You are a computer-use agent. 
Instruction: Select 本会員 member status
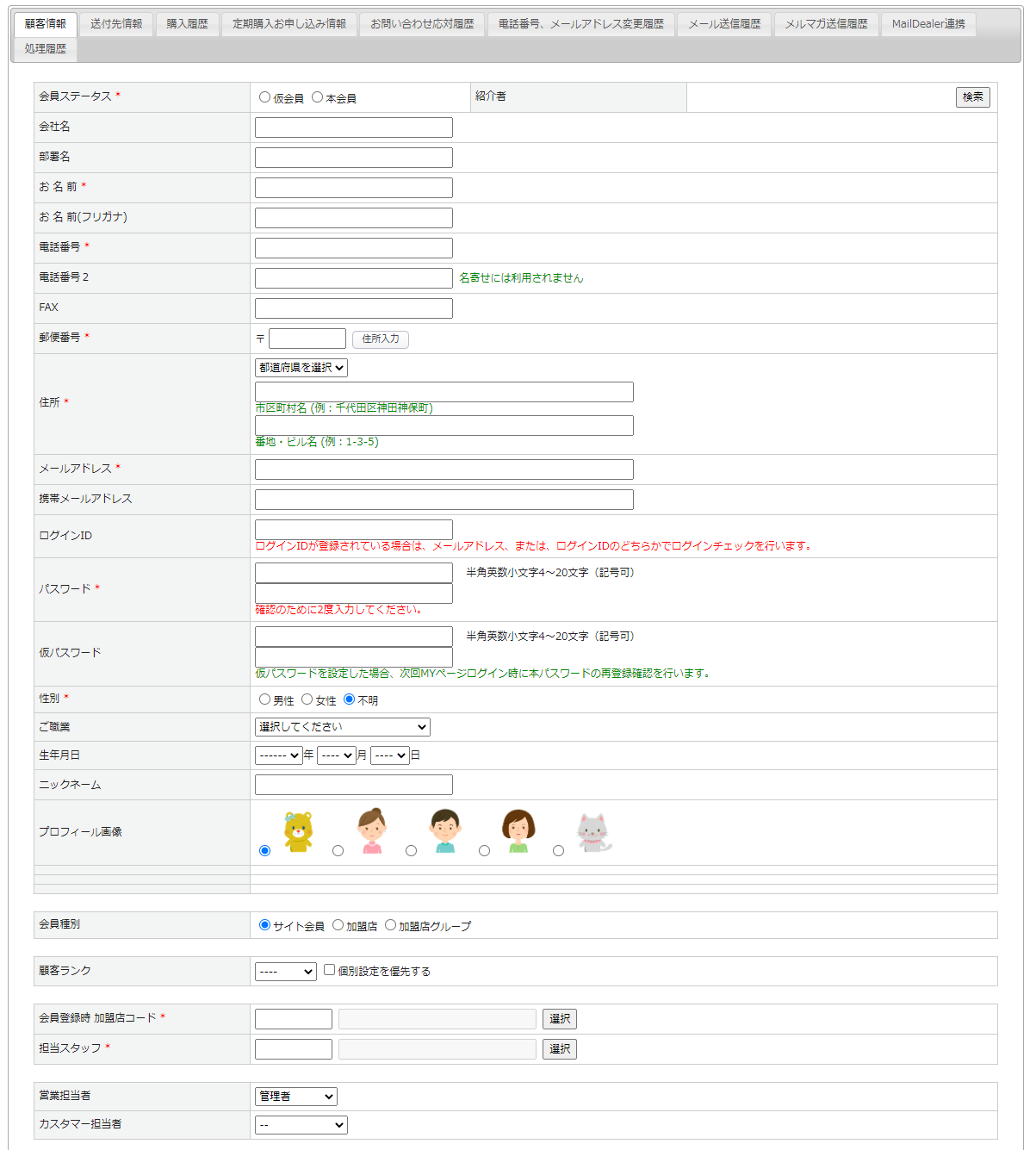[x=317, y=97]
